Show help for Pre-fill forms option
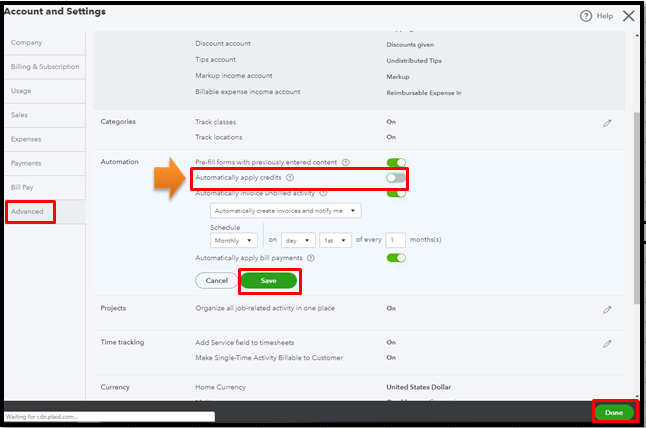Image resolution: width=646 pixels, height=428 pixels. point(346,162)
